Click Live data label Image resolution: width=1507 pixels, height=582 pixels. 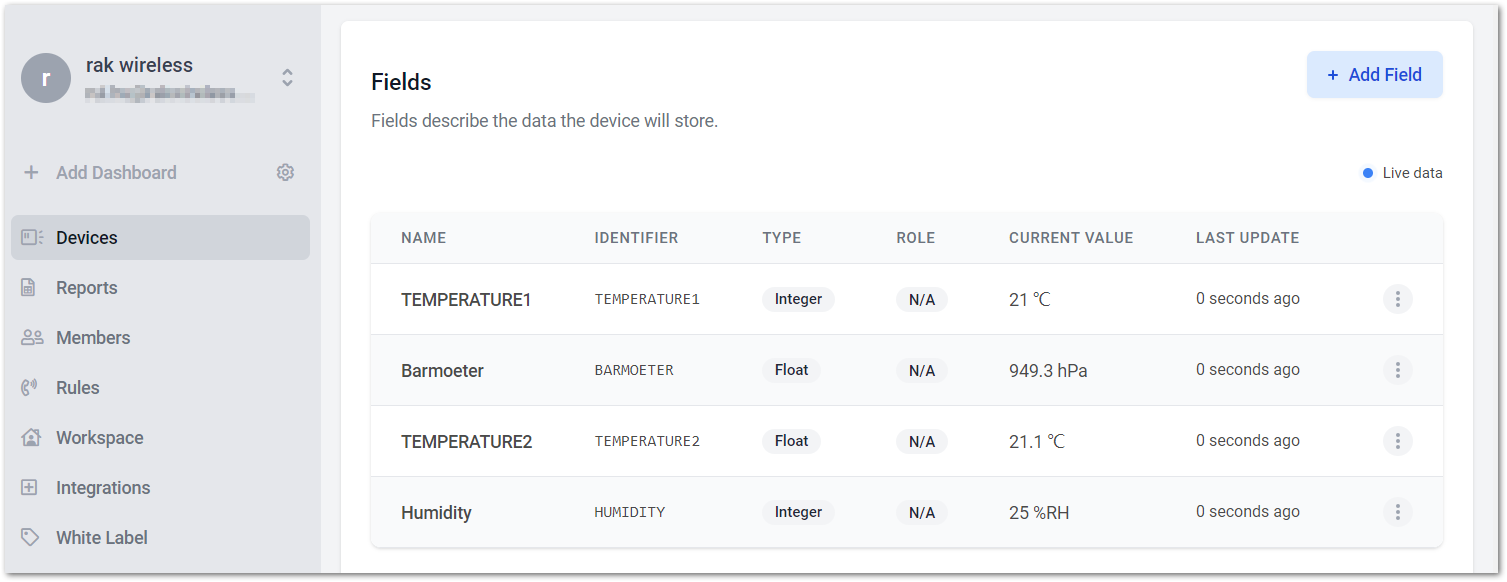1412,173
